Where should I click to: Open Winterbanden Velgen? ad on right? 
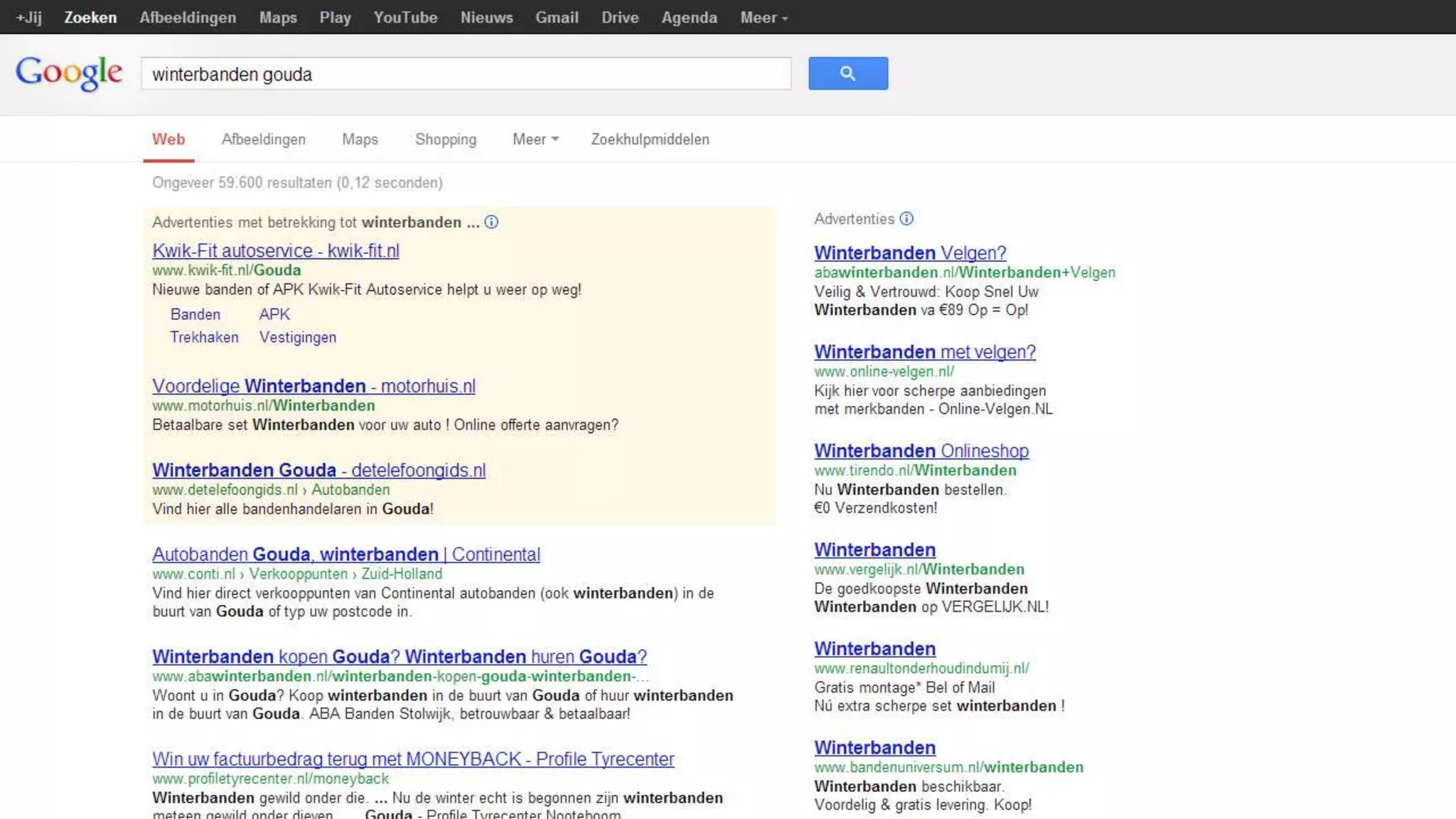tap(910, 253)
